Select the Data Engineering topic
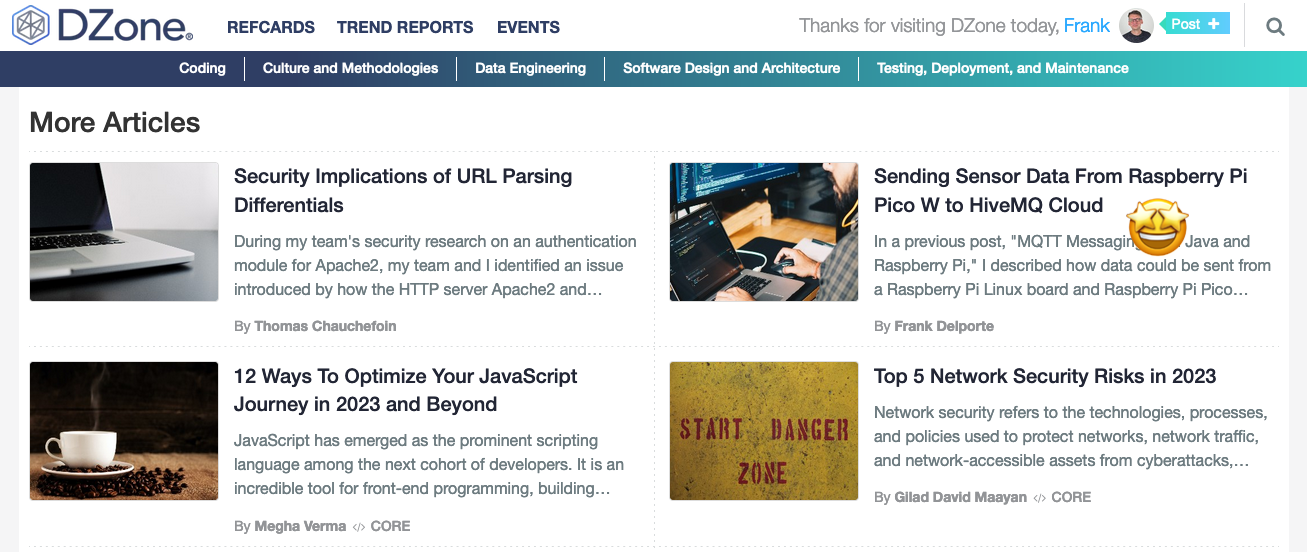This screenshot has width=1307, height=552. [530, 68]
